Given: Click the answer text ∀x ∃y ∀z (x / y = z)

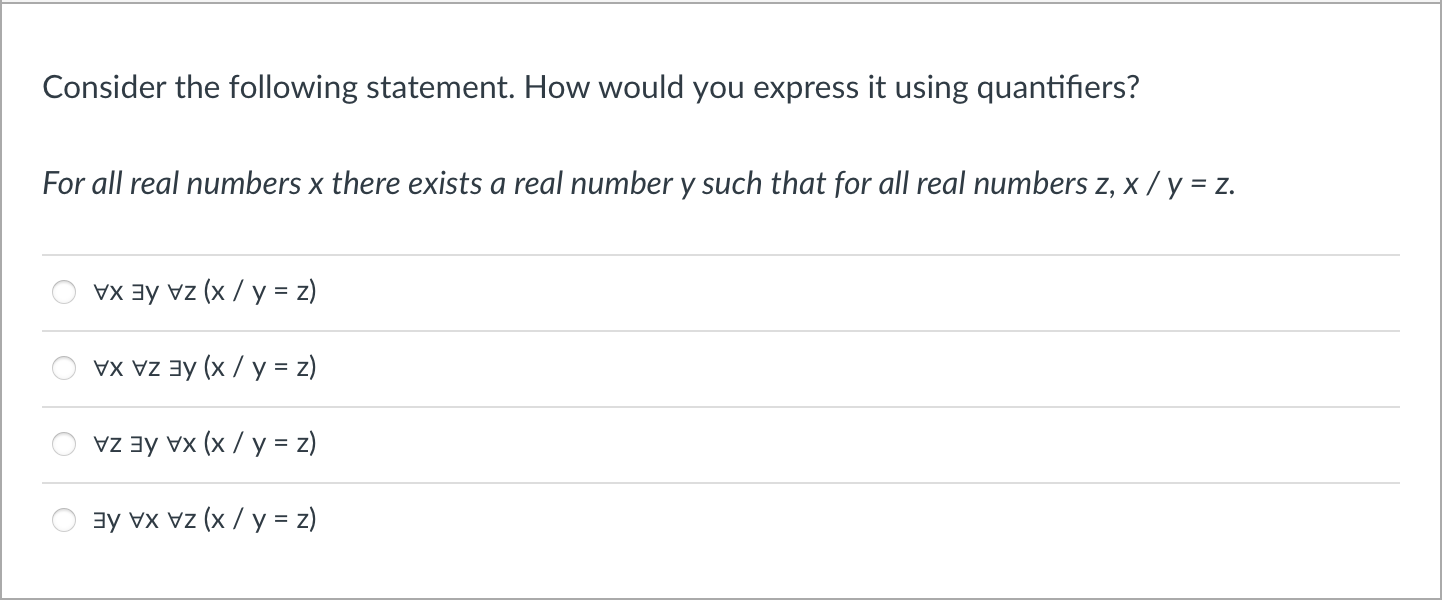Looking at the screenshot, I should click(x=204, y=292).
